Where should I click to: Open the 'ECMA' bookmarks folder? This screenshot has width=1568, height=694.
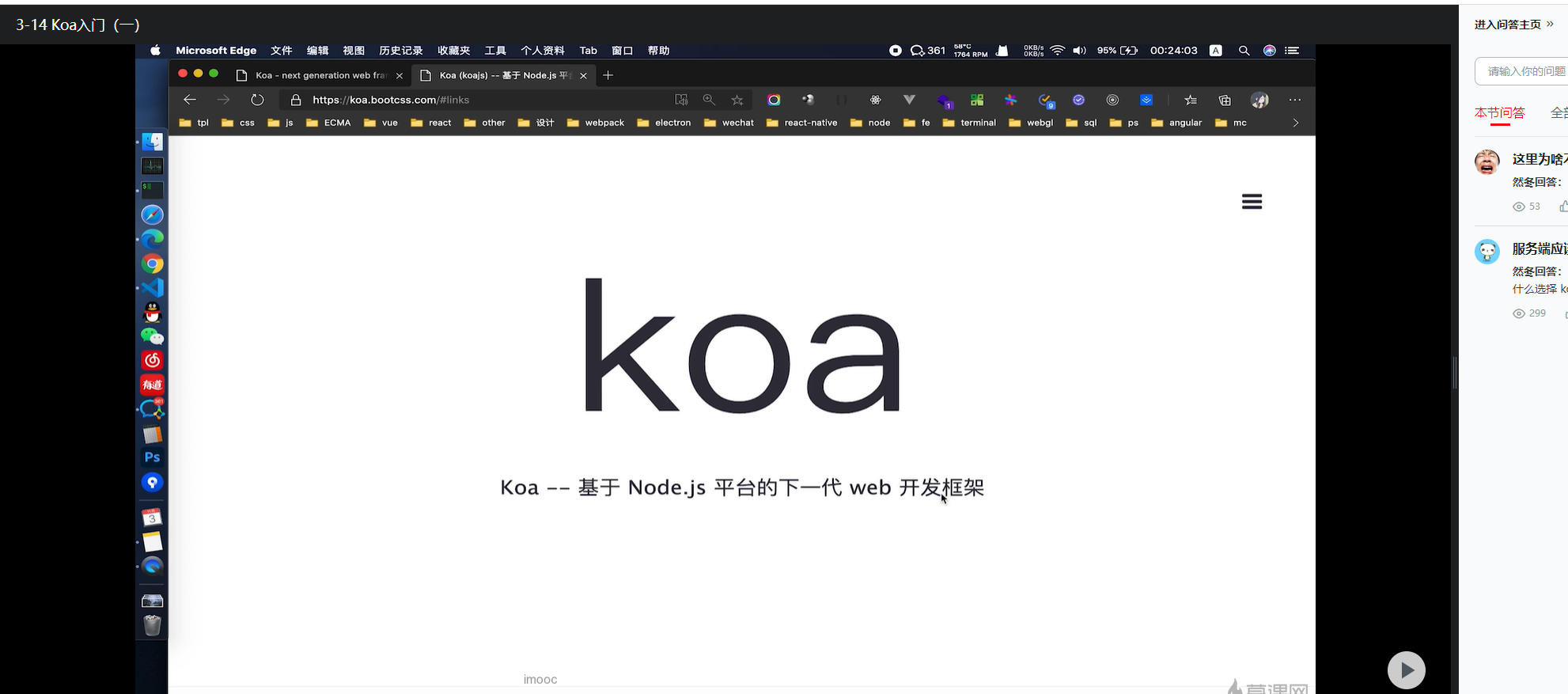(x=328, y=123)
